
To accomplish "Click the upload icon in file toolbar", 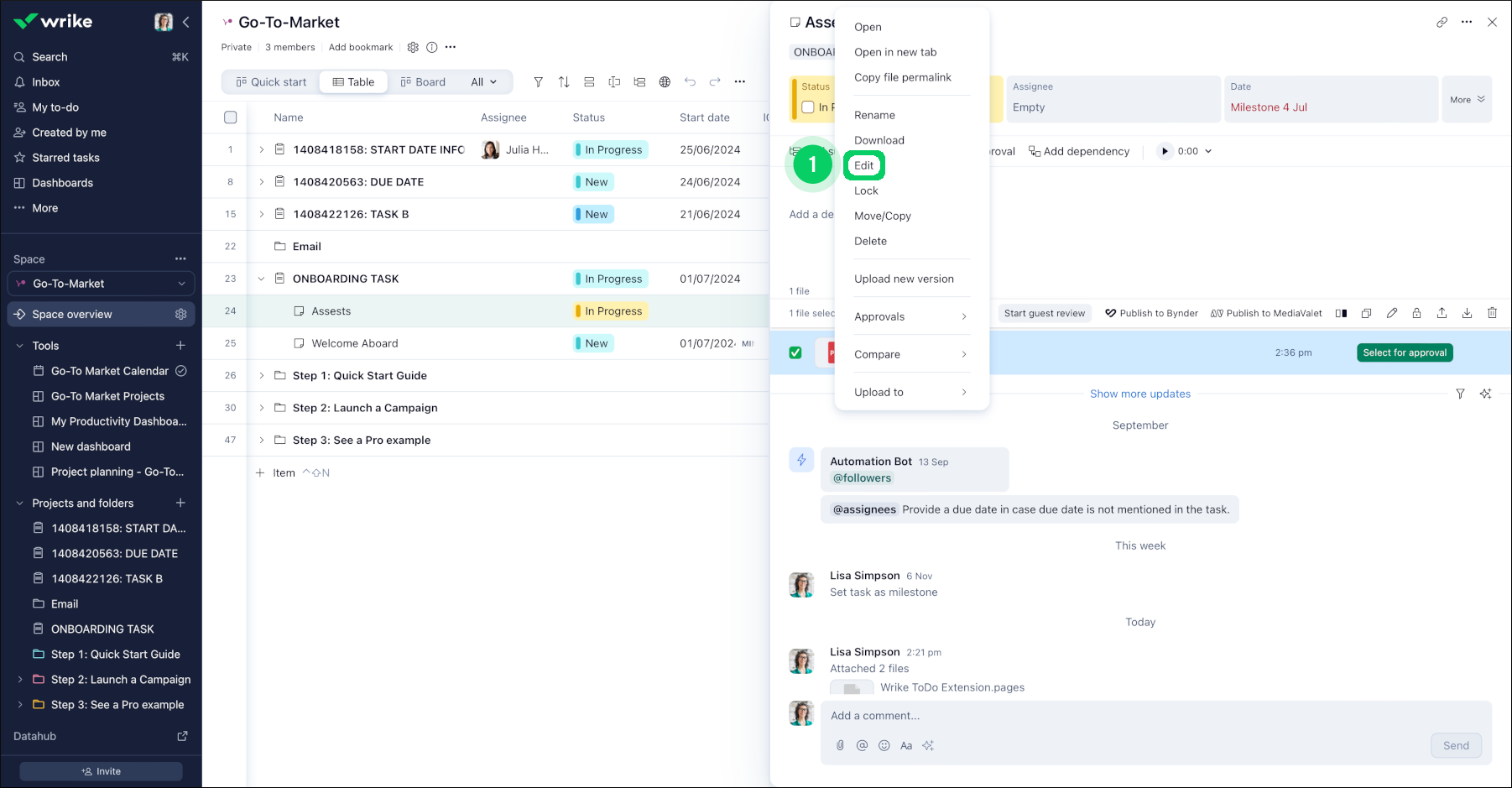I will tap(1442, 313).
